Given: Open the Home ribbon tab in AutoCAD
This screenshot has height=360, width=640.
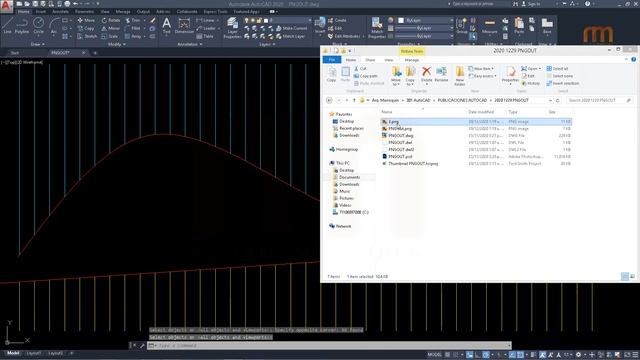Looking at the screenshot, I should tap(24, 12).
